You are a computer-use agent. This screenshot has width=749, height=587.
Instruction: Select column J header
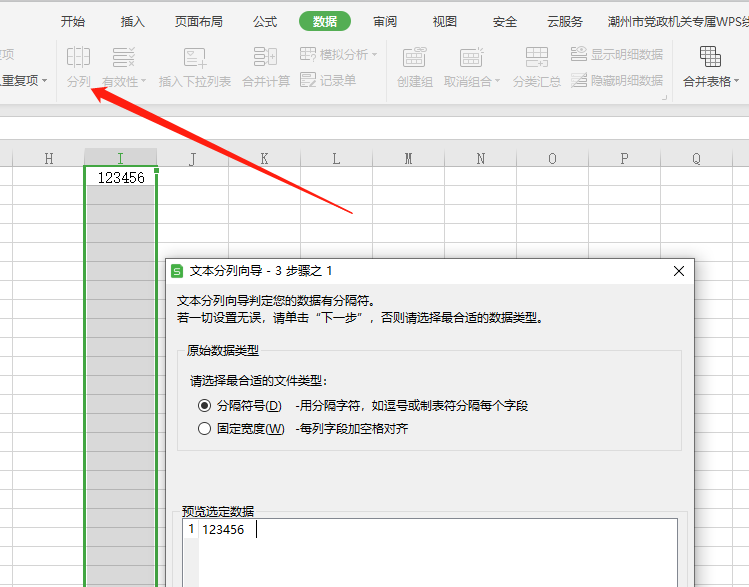pyautogui.click(x=193, y=158)
